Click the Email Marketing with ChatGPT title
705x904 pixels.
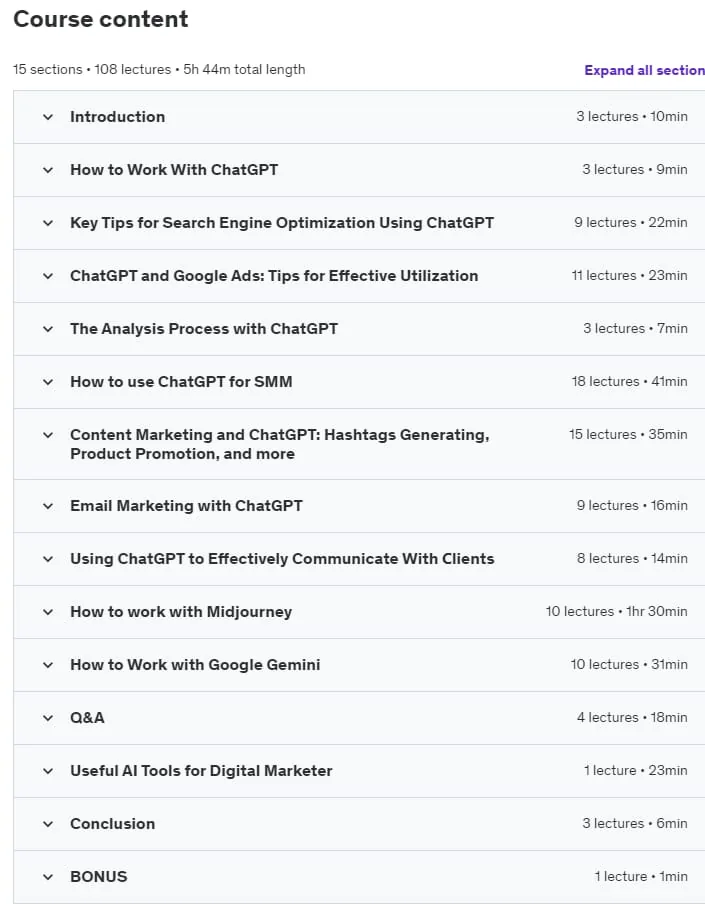(x=186, y=506)
